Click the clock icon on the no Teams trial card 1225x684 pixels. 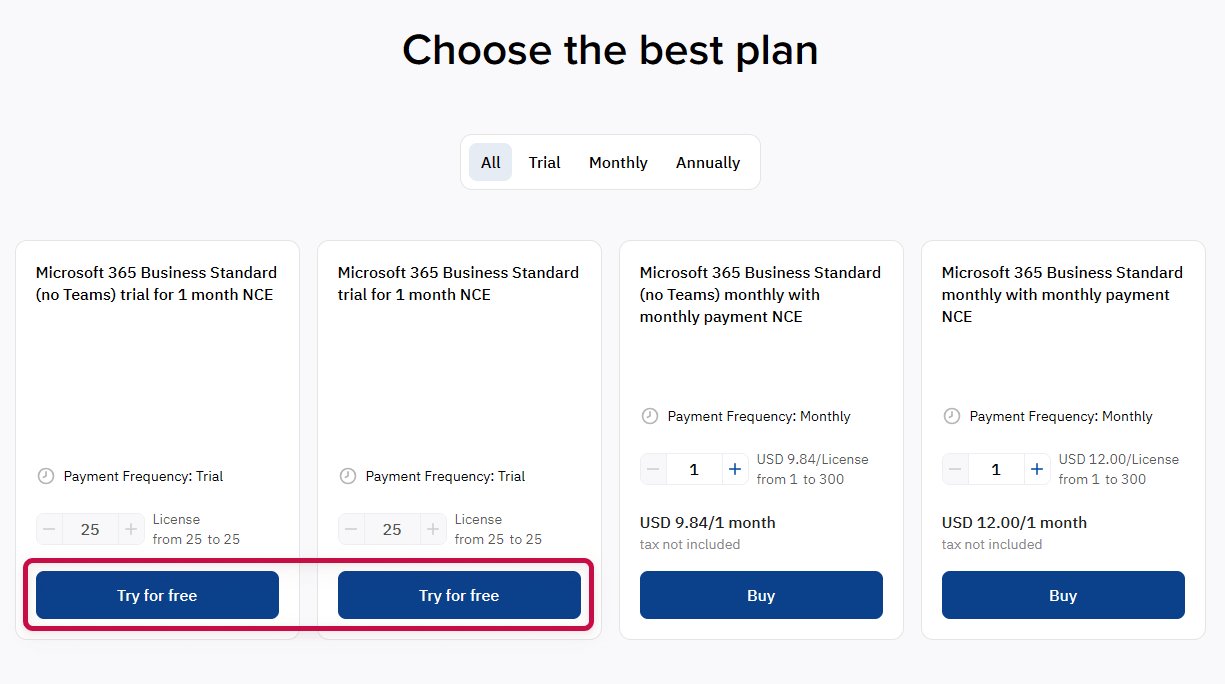click(46, 476)
